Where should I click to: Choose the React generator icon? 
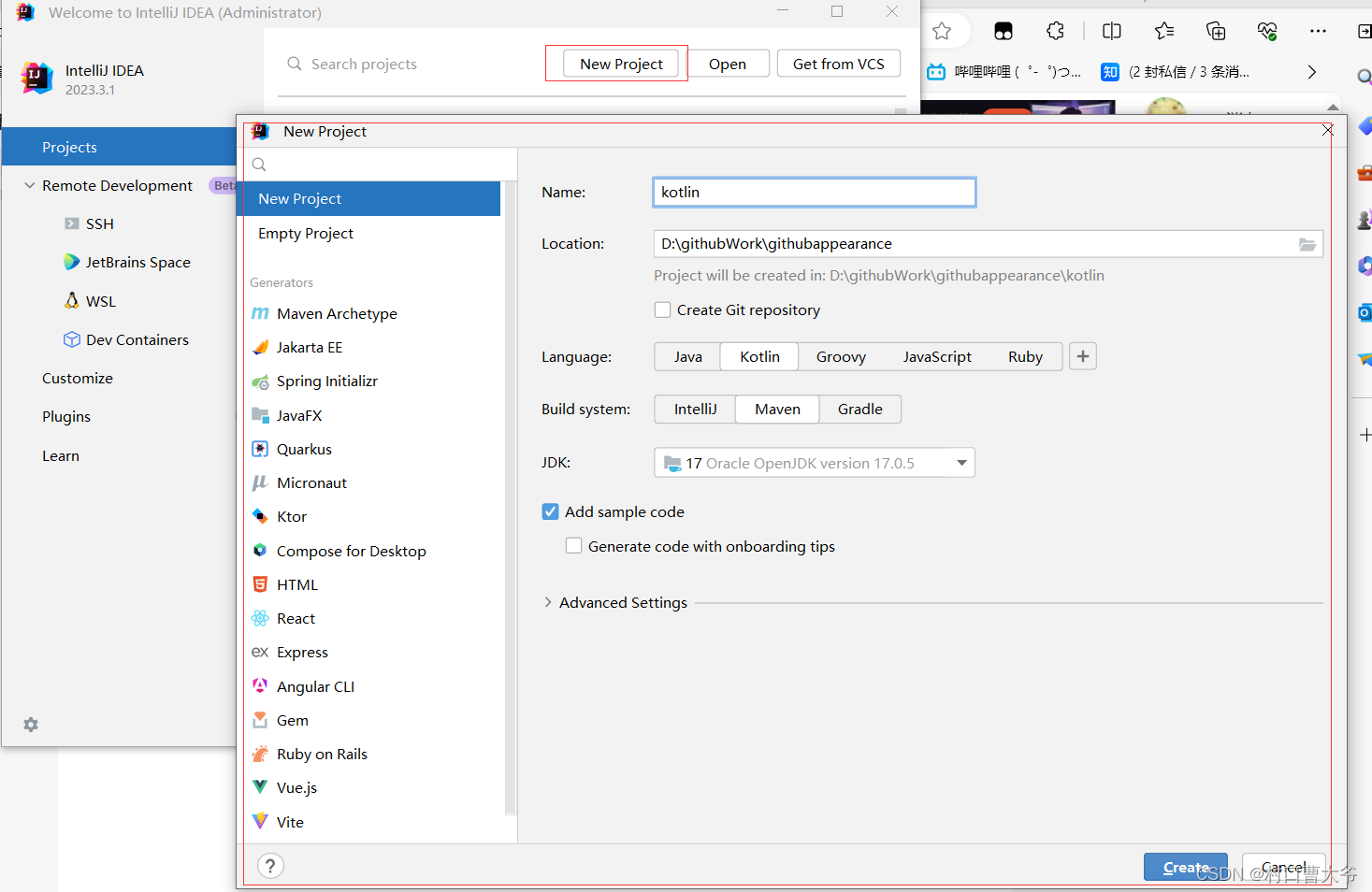click(260, 618)
